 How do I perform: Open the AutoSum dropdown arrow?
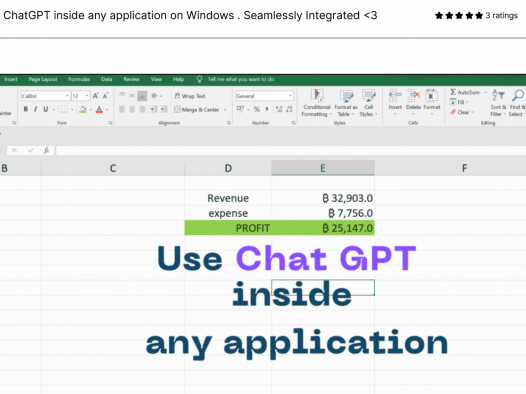(485, 92)
